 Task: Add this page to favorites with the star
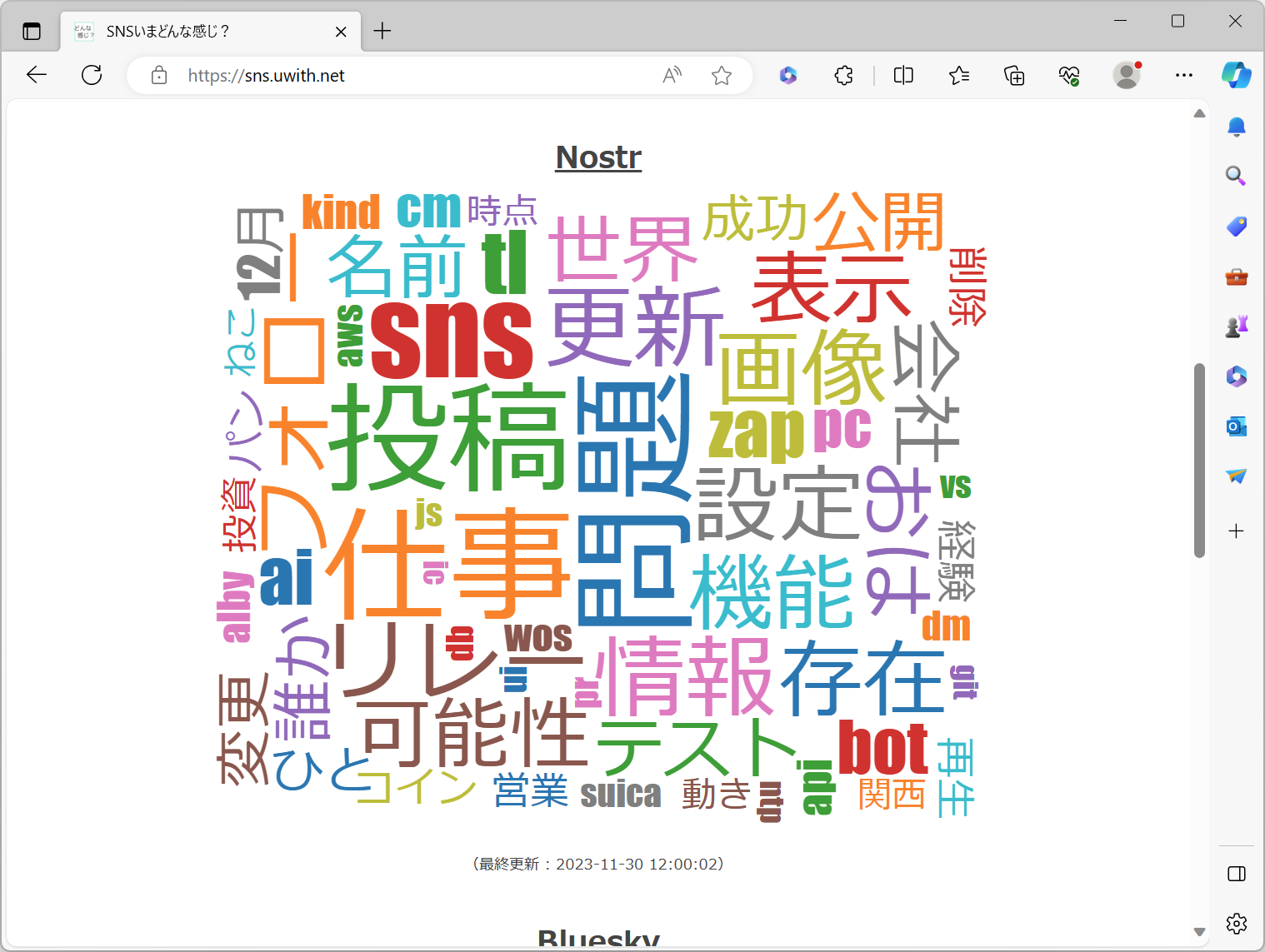click(722, 75)
